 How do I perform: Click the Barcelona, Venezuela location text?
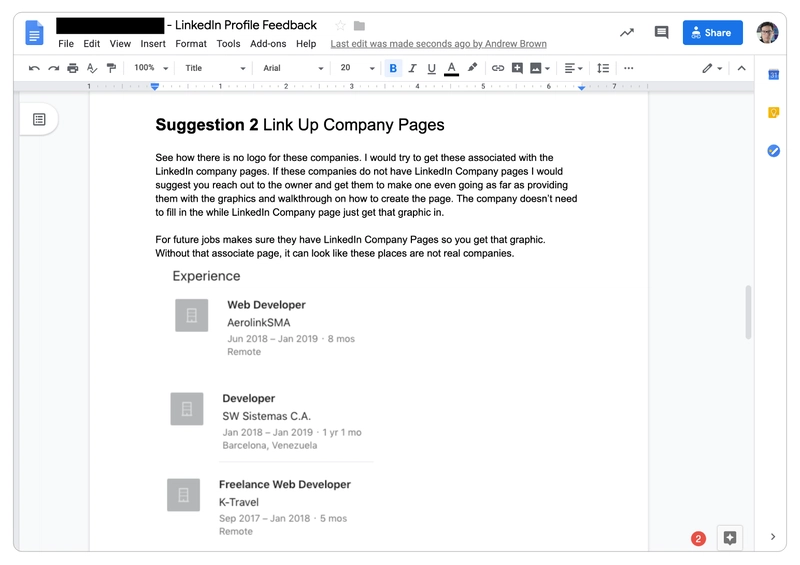269,446
